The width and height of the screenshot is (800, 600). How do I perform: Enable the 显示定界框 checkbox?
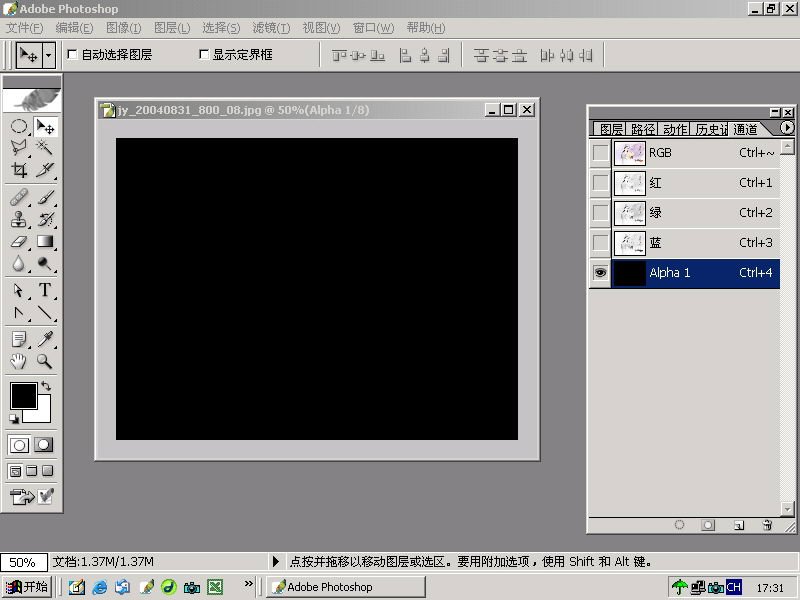205,55
